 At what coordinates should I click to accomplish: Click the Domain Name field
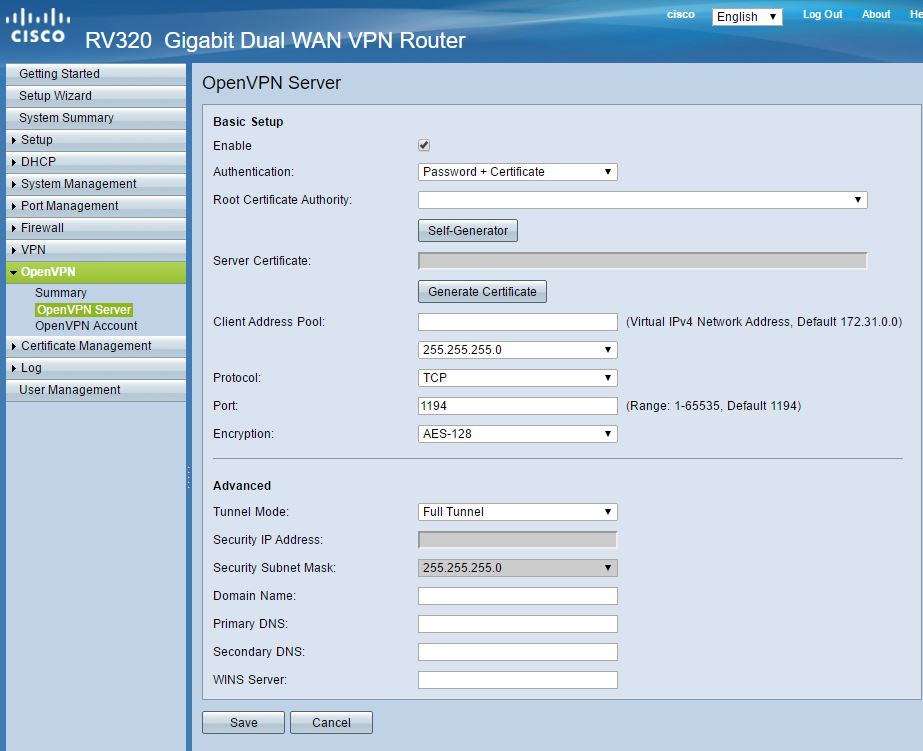517,596
